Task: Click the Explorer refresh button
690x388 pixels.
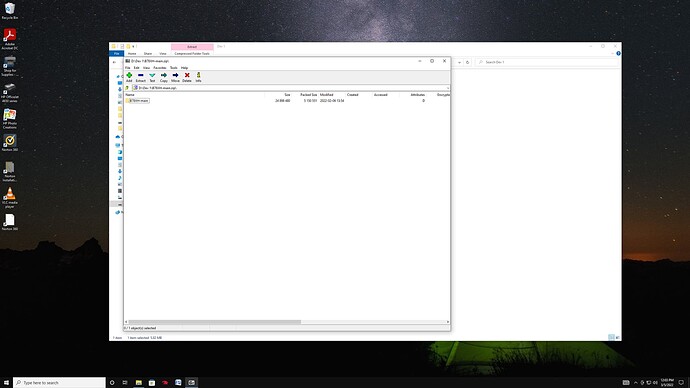Action: click(x=467, y=62)
